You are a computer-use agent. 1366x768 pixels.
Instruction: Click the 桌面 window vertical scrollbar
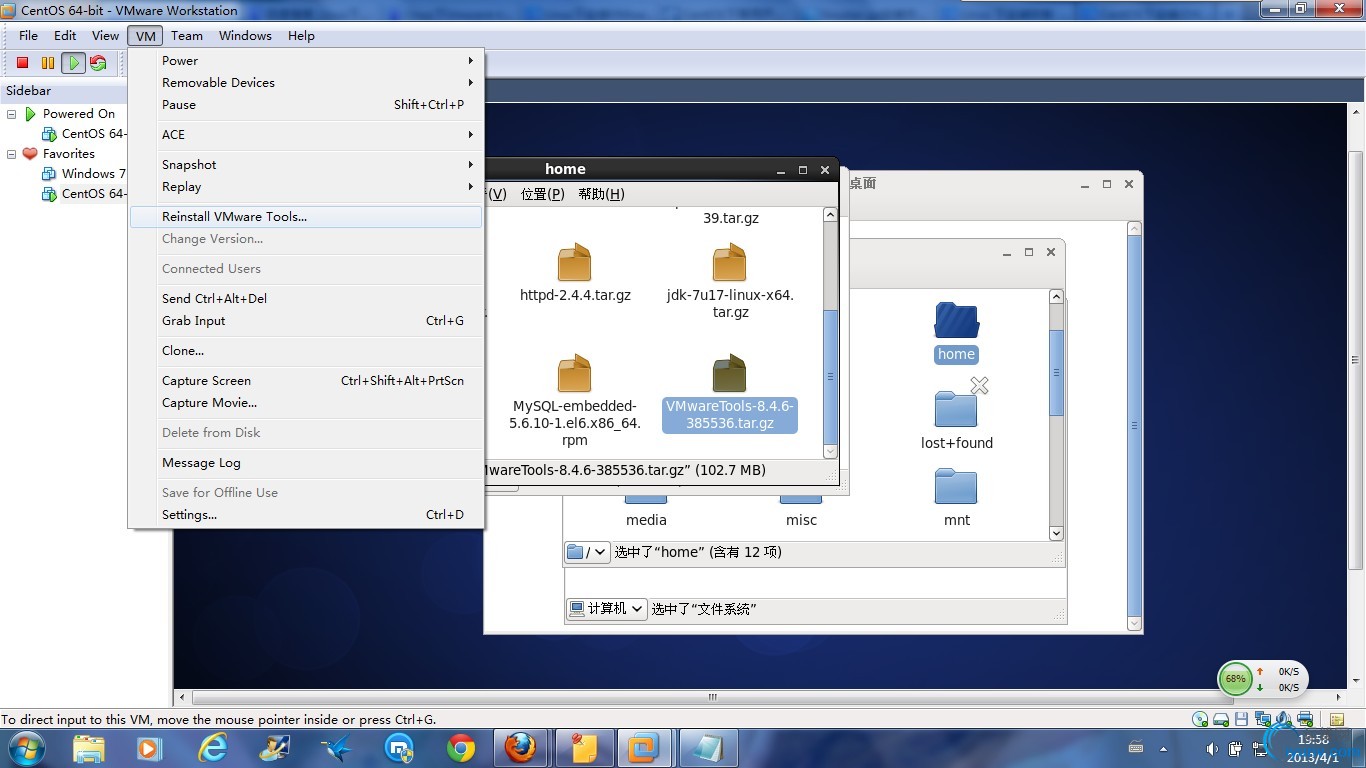[x=1134, y=427]
